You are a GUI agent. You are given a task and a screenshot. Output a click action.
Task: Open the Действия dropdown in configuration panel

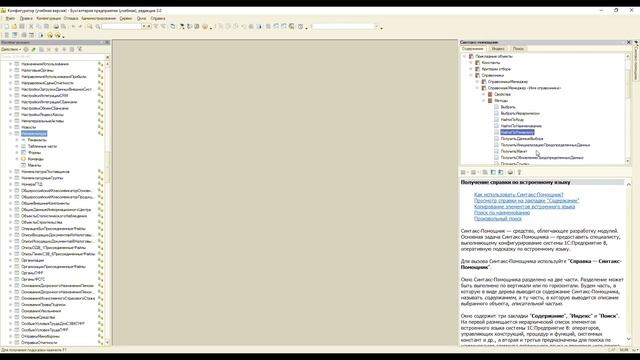pos(11,49)
